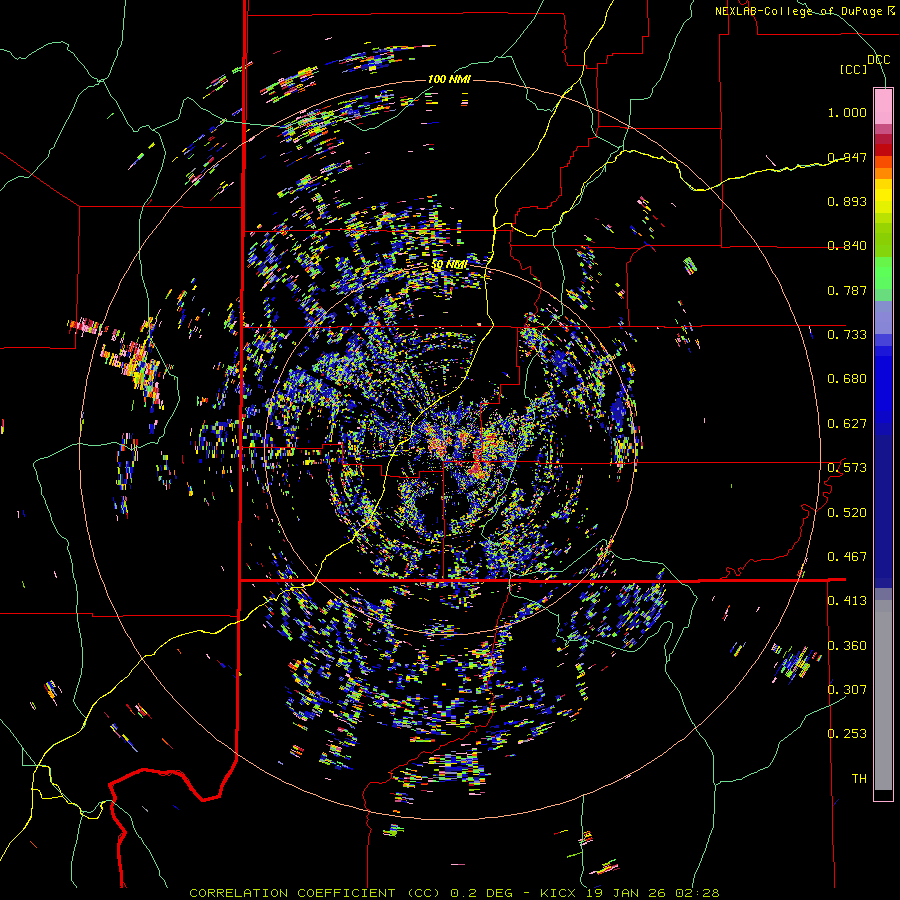Image resolution: width=900 pixels, height=900 pixels.
Task: Click the [CC] units label
Action: click(854, 69)
